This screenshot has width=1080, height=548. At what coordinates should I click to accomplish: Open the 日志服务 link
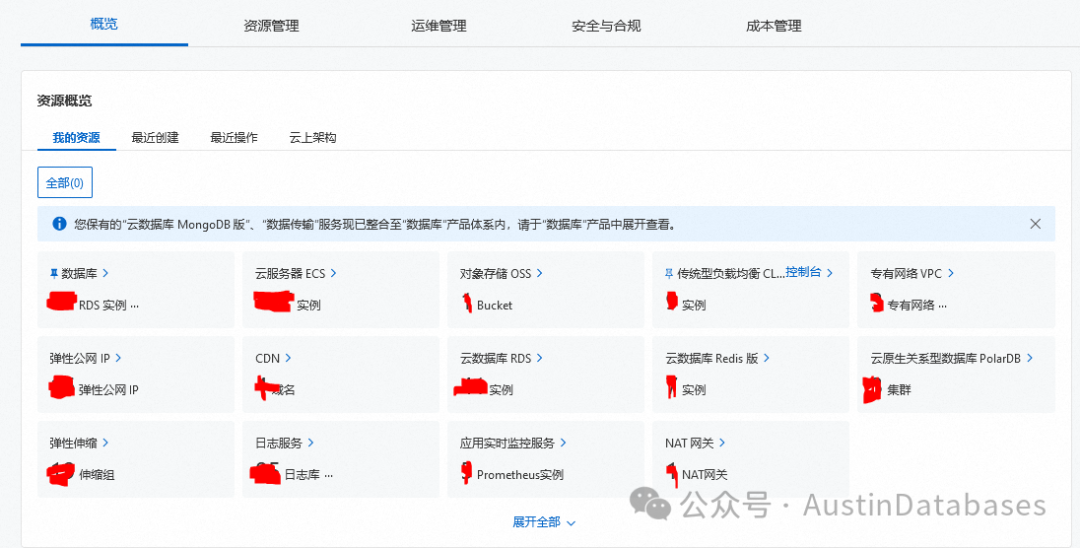coord(278,443)
